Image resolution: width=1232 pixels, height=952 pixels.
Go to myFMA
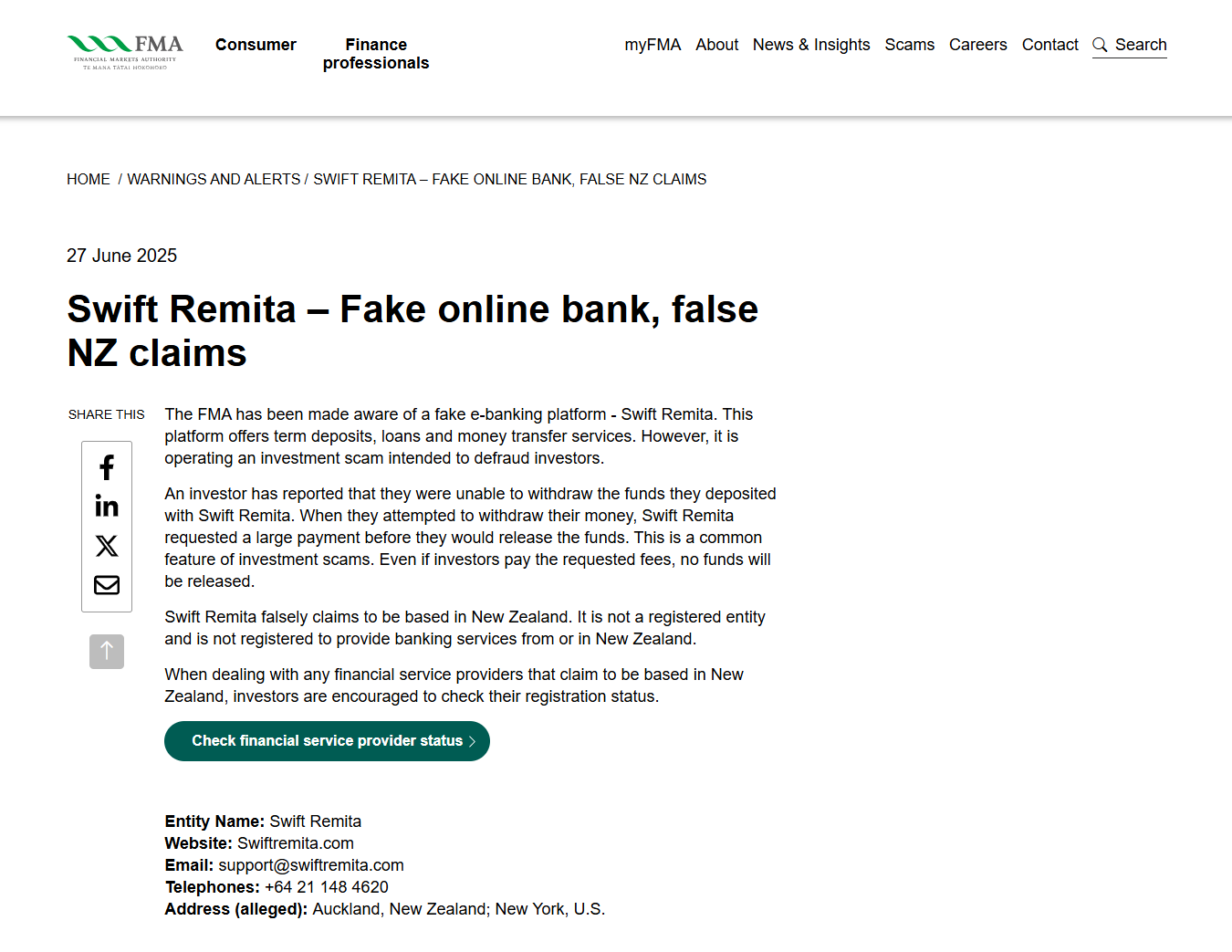[x=653, y=45]
